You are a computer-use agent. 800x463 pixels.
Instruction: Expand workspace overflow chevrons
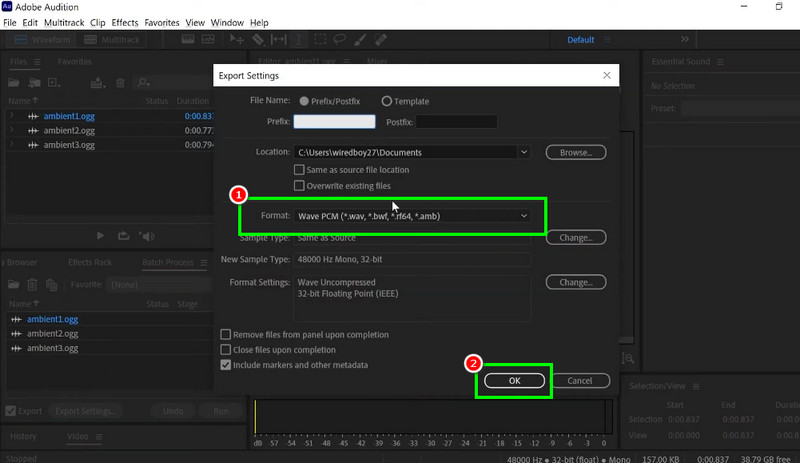[685, 39]
